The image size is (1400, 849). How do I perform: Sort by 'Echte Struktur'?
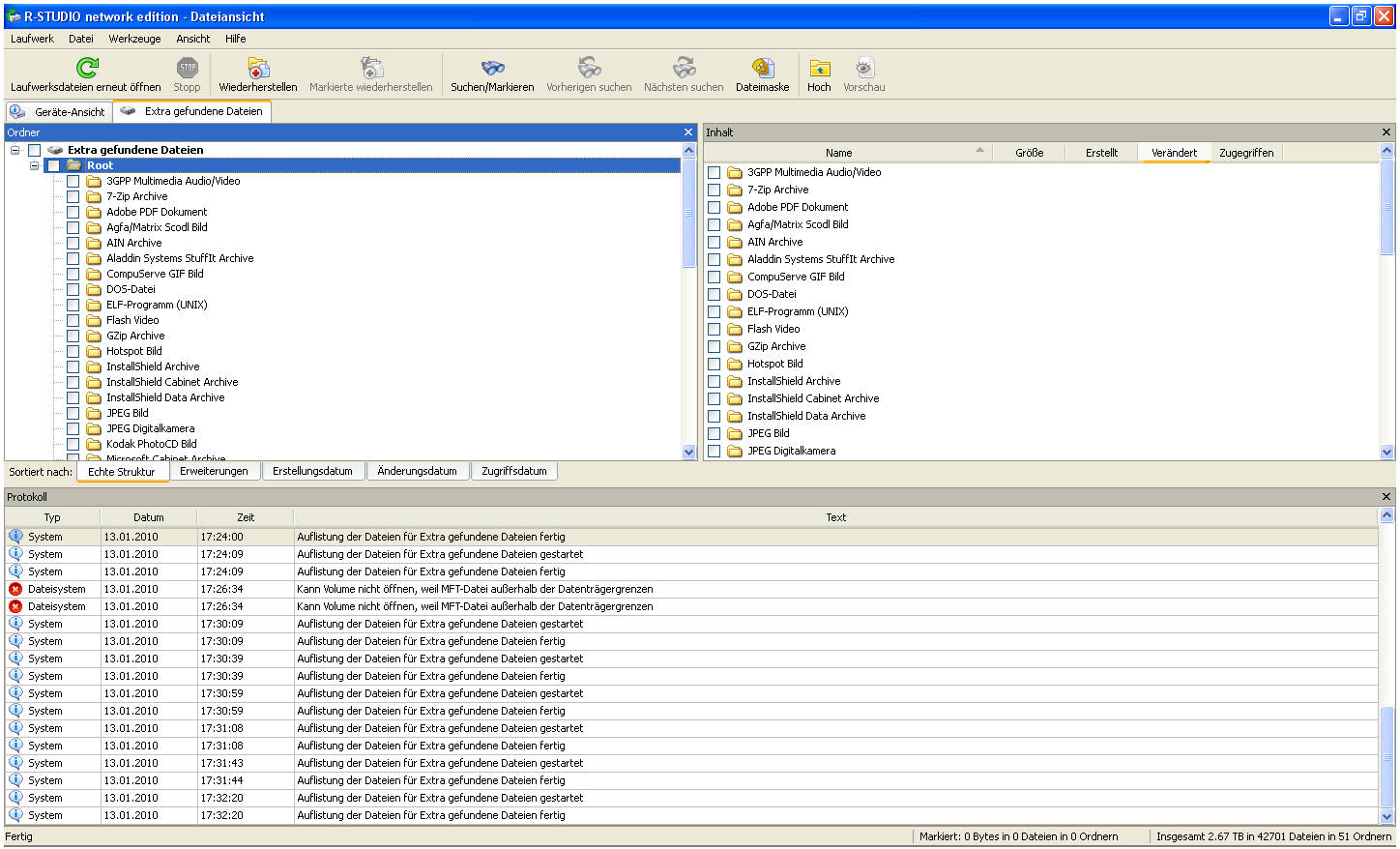coord(122,472)
